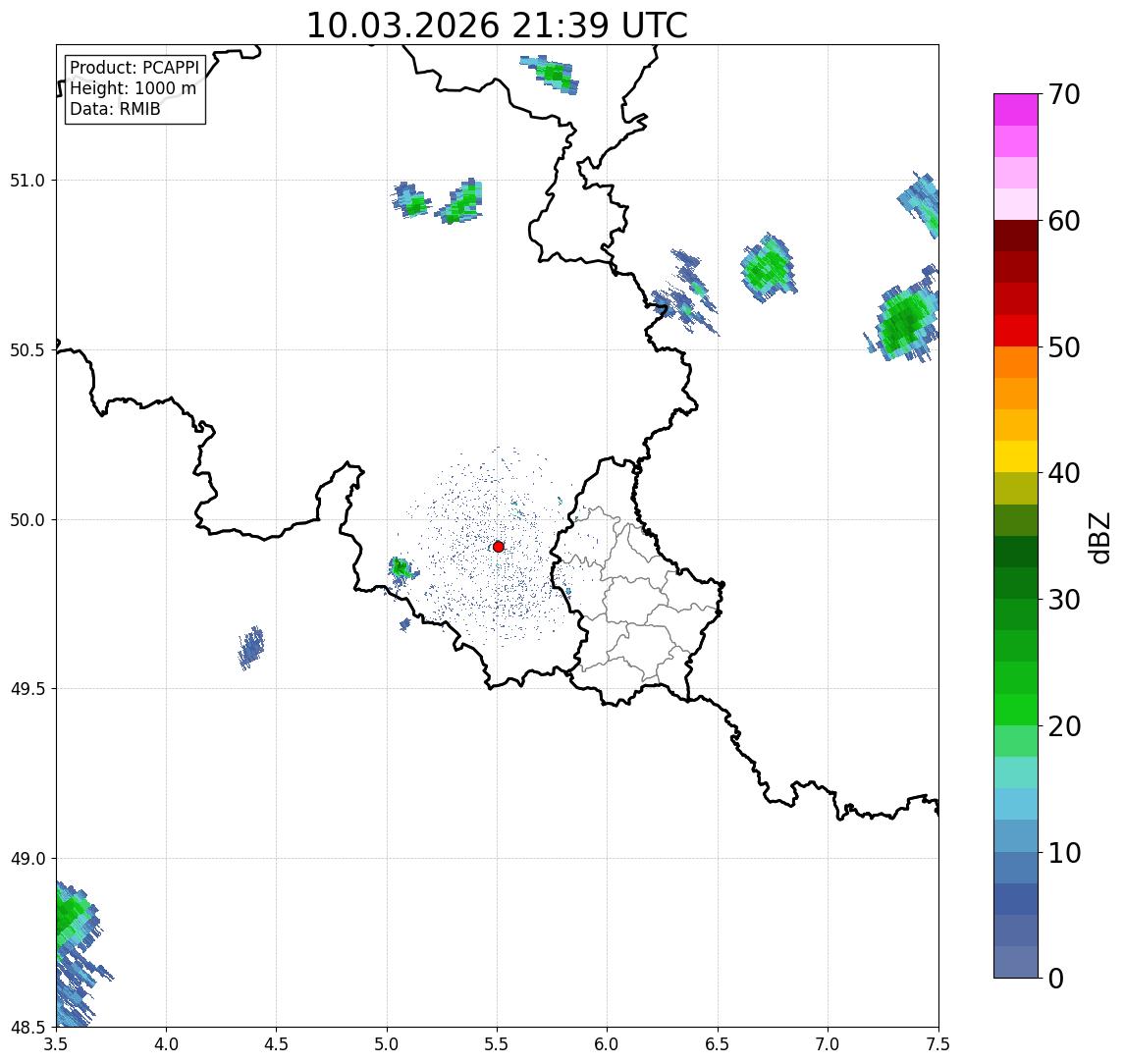This screenshot has height=1064, width=1124.
Task: Click the latitude axis label 51.0
Action: [27, 181]
